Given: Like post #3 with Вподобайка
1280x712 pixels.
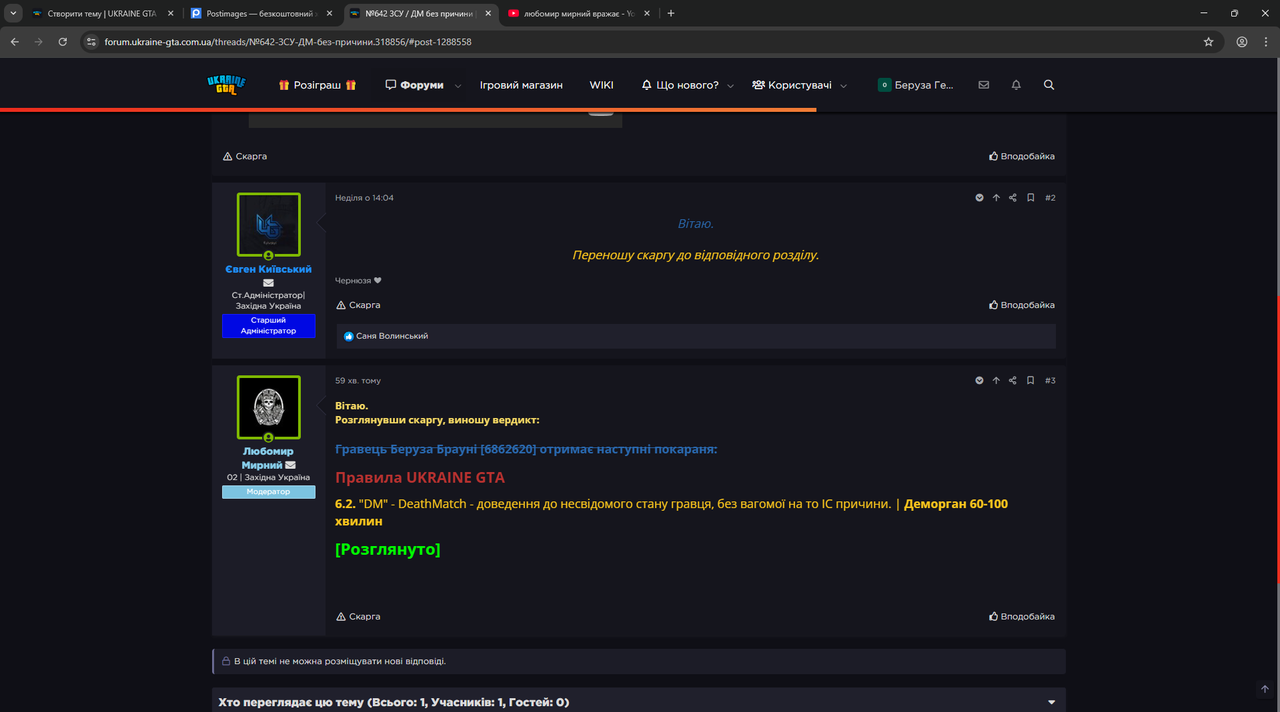Looking at the screenshot, I should point(1022,617).
